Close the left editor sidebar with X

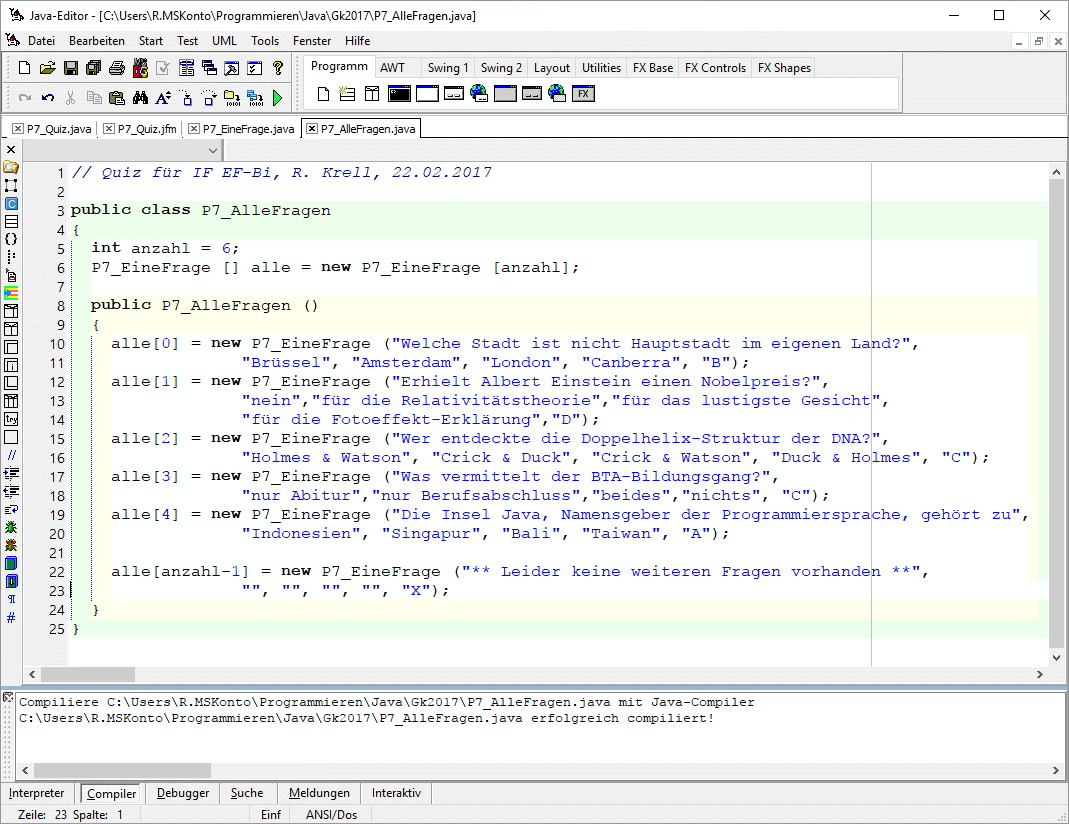tap(11, 149)
